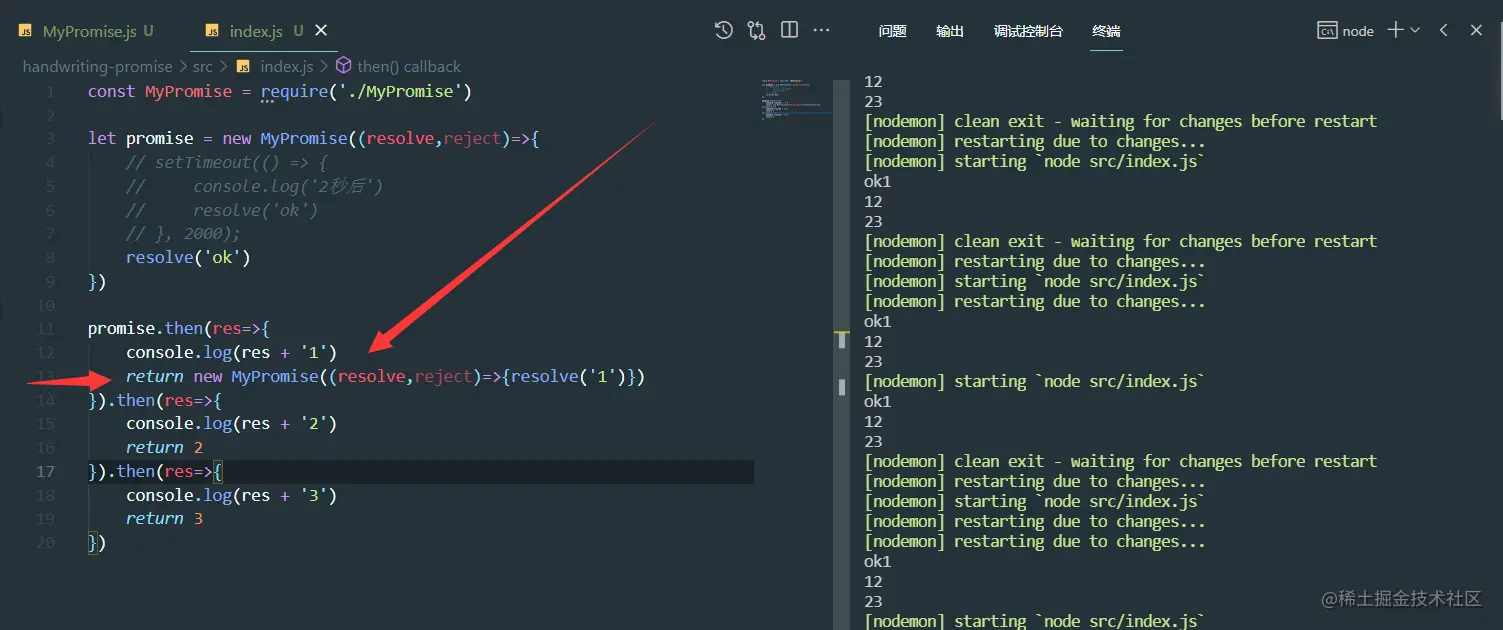
Task: Close the terminal panel
Action: coord(1476,30)
